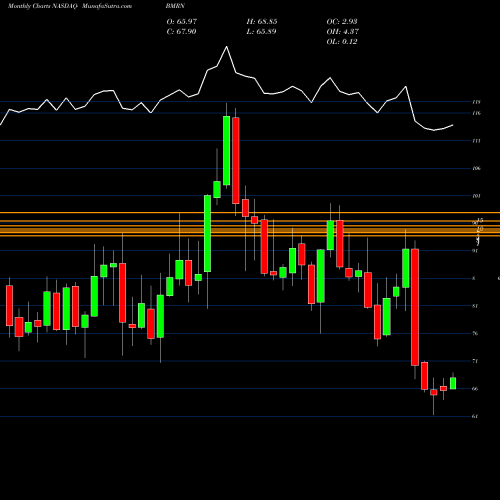Click the 118 price axis label
Screen dimensions: 500x500
(477, 102)
